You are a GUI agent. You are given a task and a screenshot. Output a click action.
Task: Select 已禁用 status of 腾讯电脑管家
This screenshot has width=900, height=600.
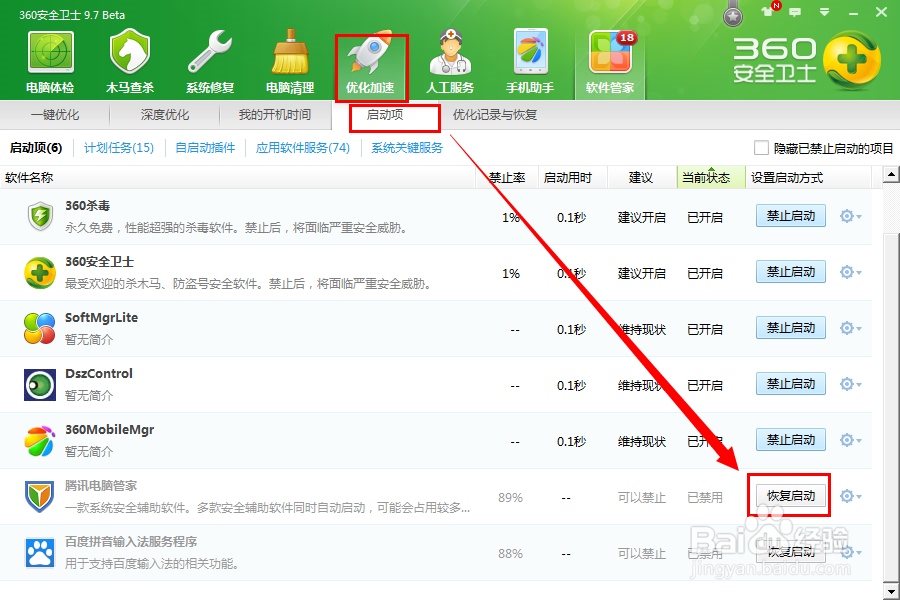705,497
